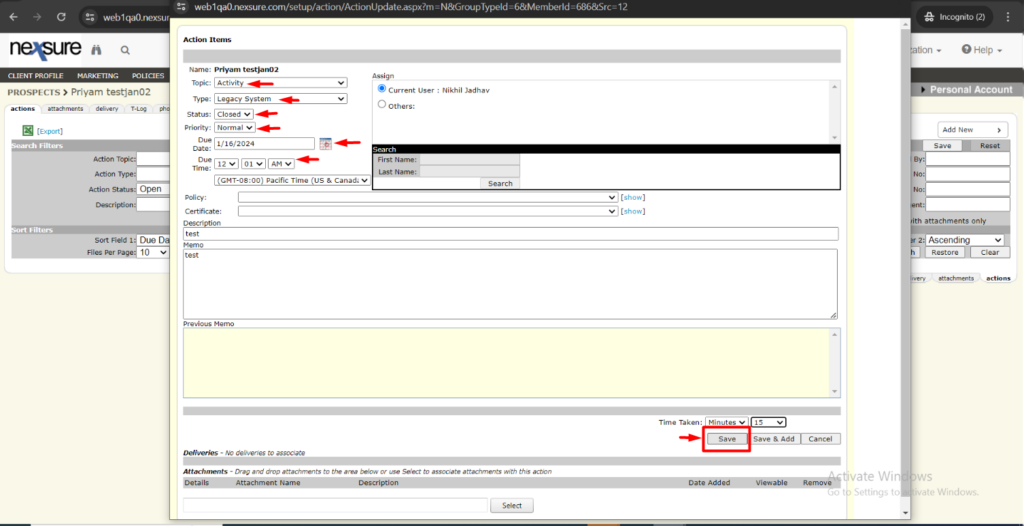
Task: Open the Due Time hour dropdown
Action: pyautogui.click(x=226, y=164)
